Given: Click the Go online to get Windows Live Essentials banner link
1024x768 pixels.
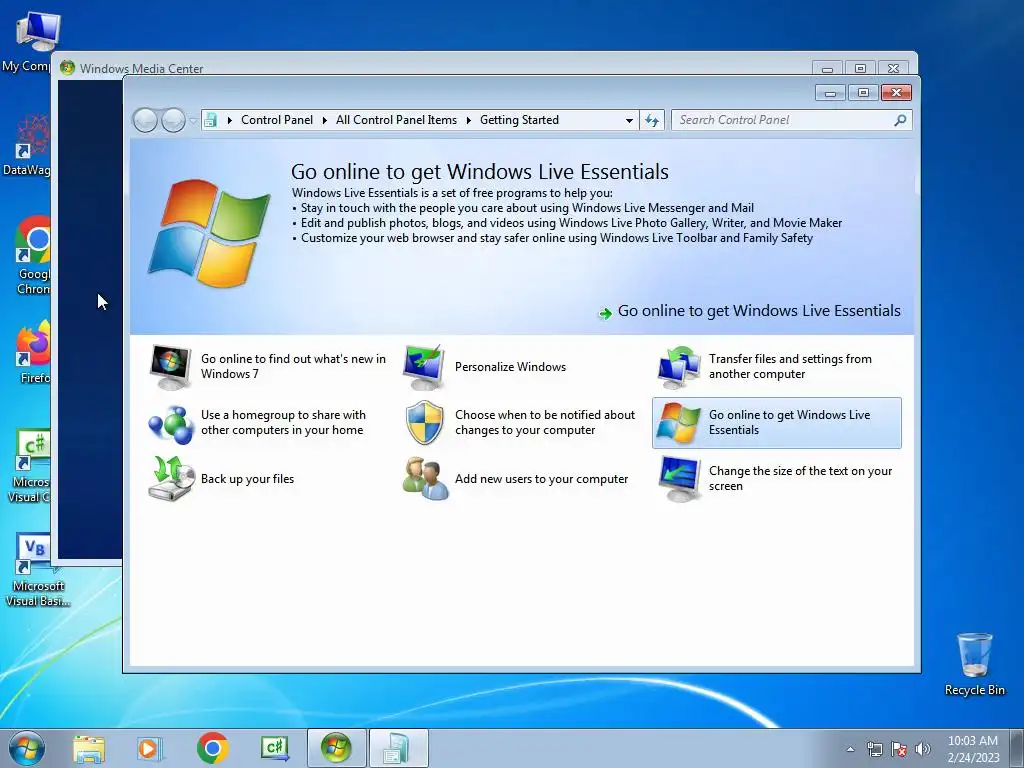Looking at the screenshot, I should coord(759,311).
